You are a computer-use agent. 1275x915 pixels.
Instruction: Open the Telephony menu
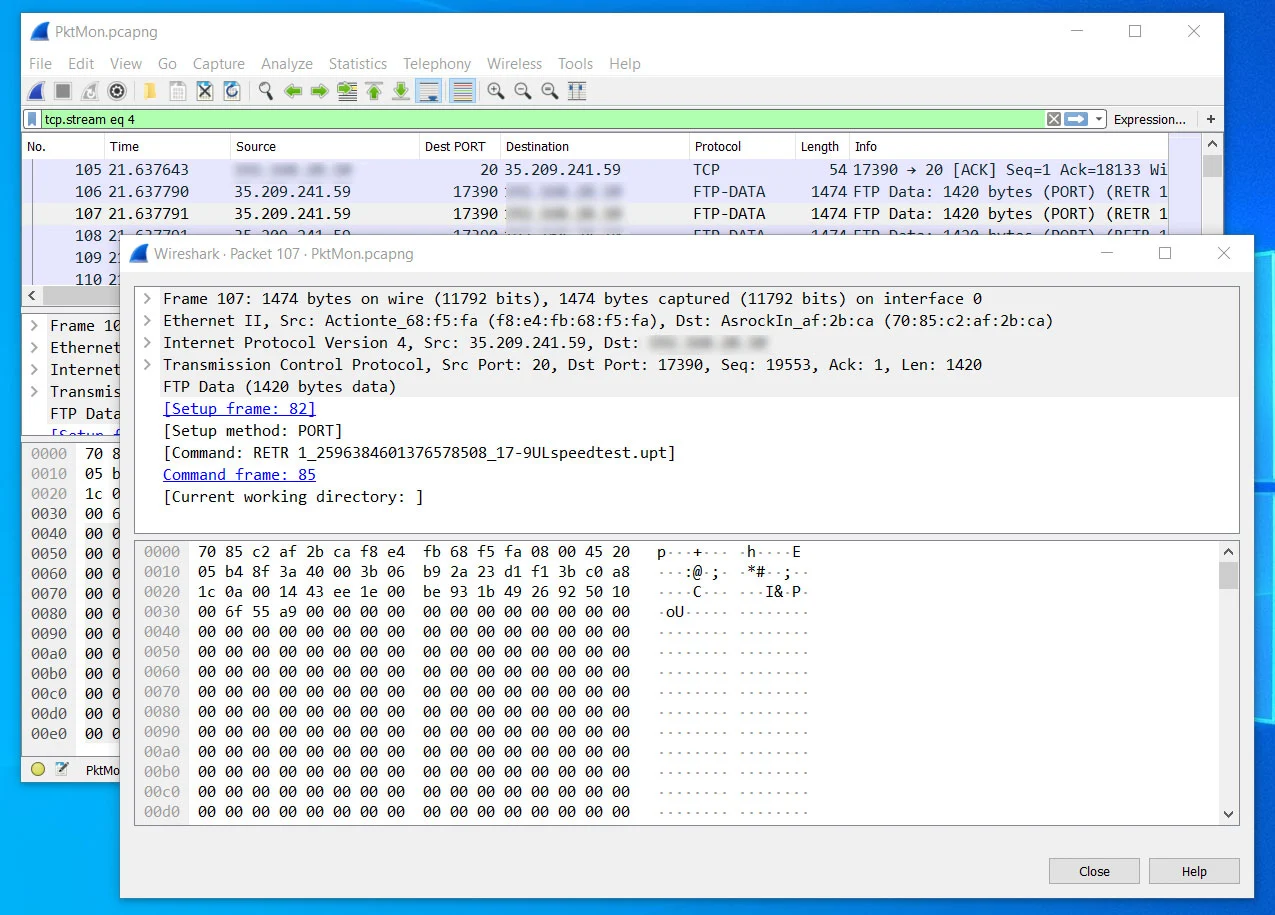(437, 64)
